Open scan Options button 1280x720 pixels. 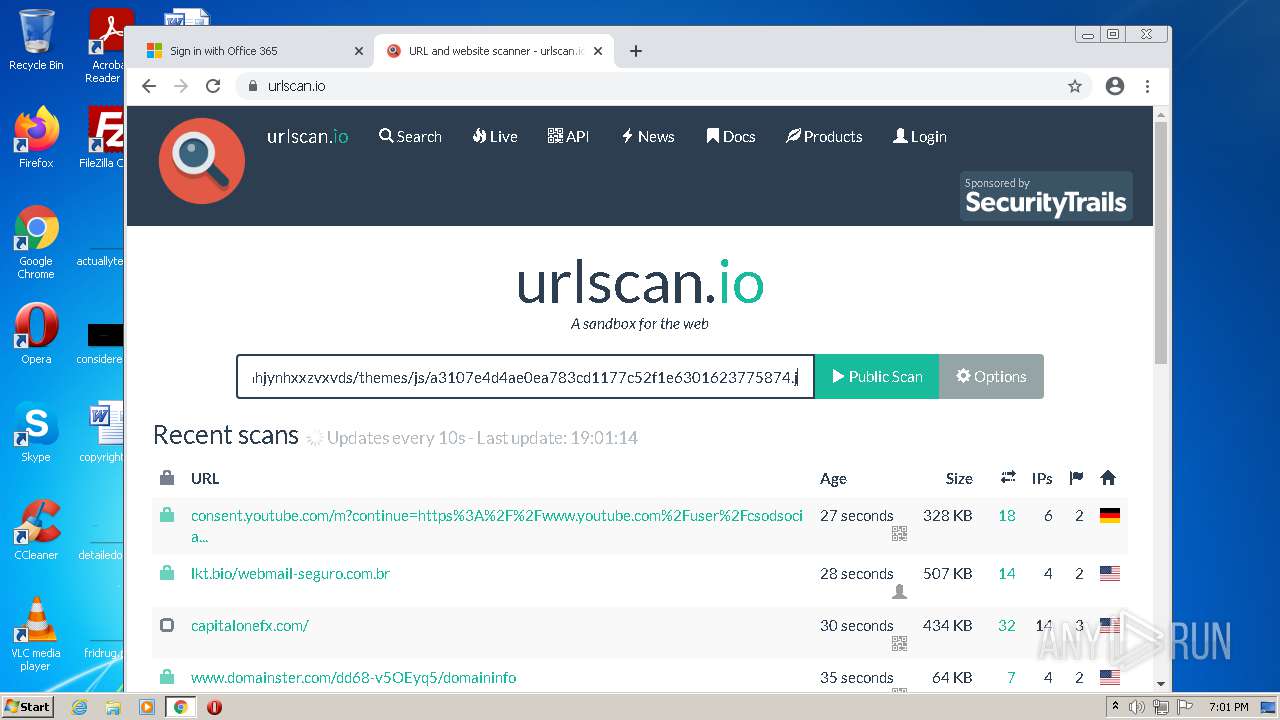pos(991,376)
